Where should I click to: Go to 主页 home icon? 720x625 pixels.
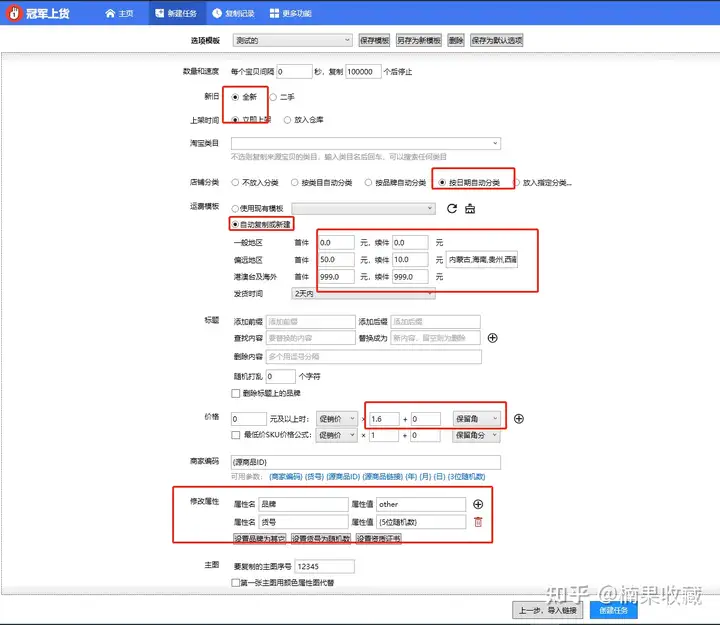(x=110, y=13)
